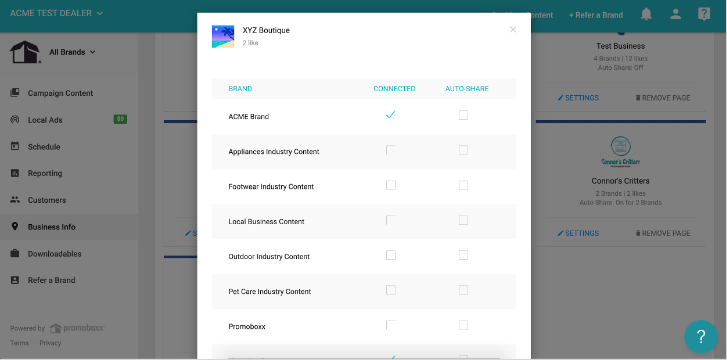Go to Local Ads section
Screen dimensions: 727x360
point(45,120)
